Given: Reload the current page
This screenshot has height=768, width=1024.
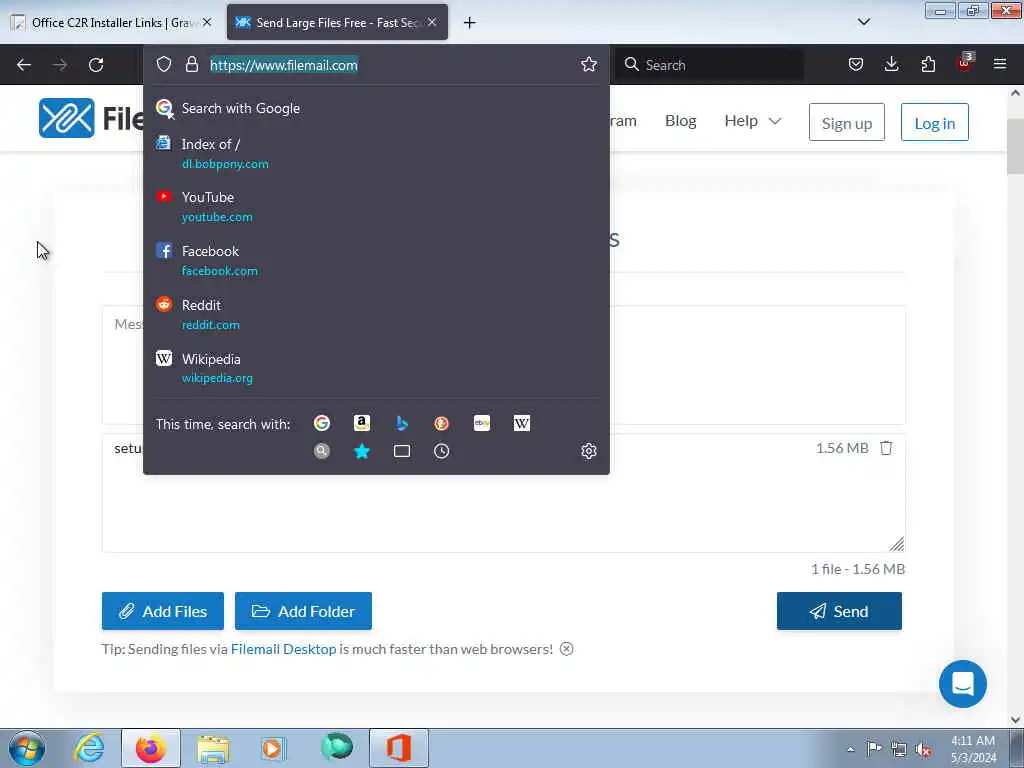Looking at the screenshot, I should tap(96, 65).
